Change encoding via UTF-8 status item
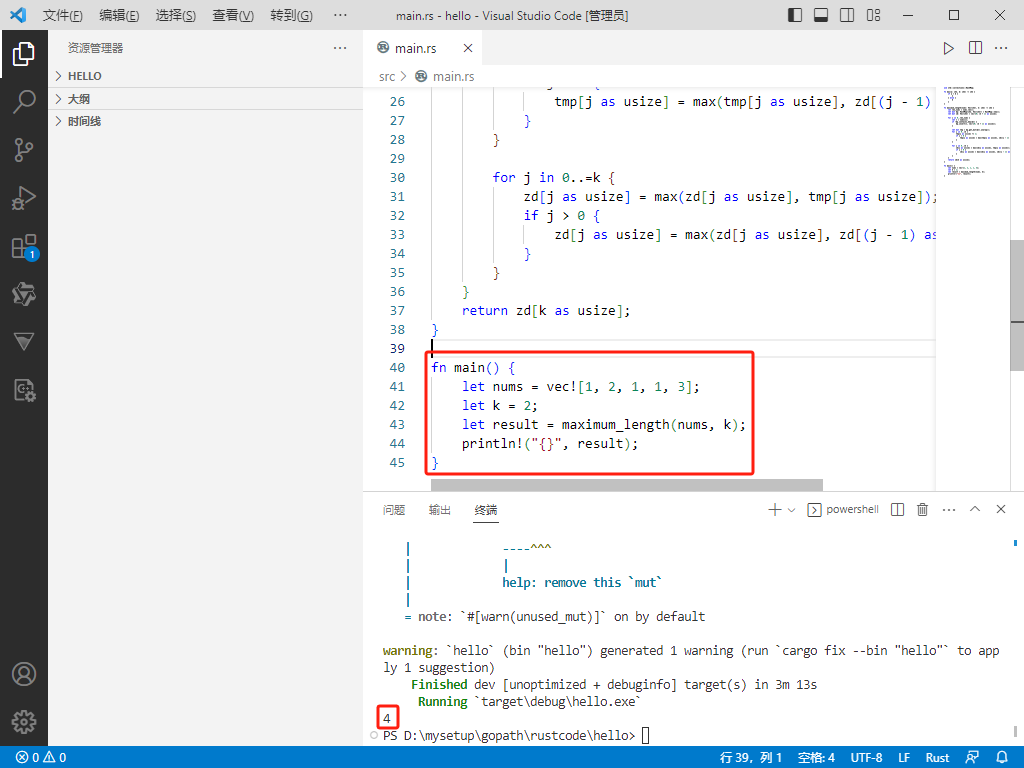 [x=866, y=758]
